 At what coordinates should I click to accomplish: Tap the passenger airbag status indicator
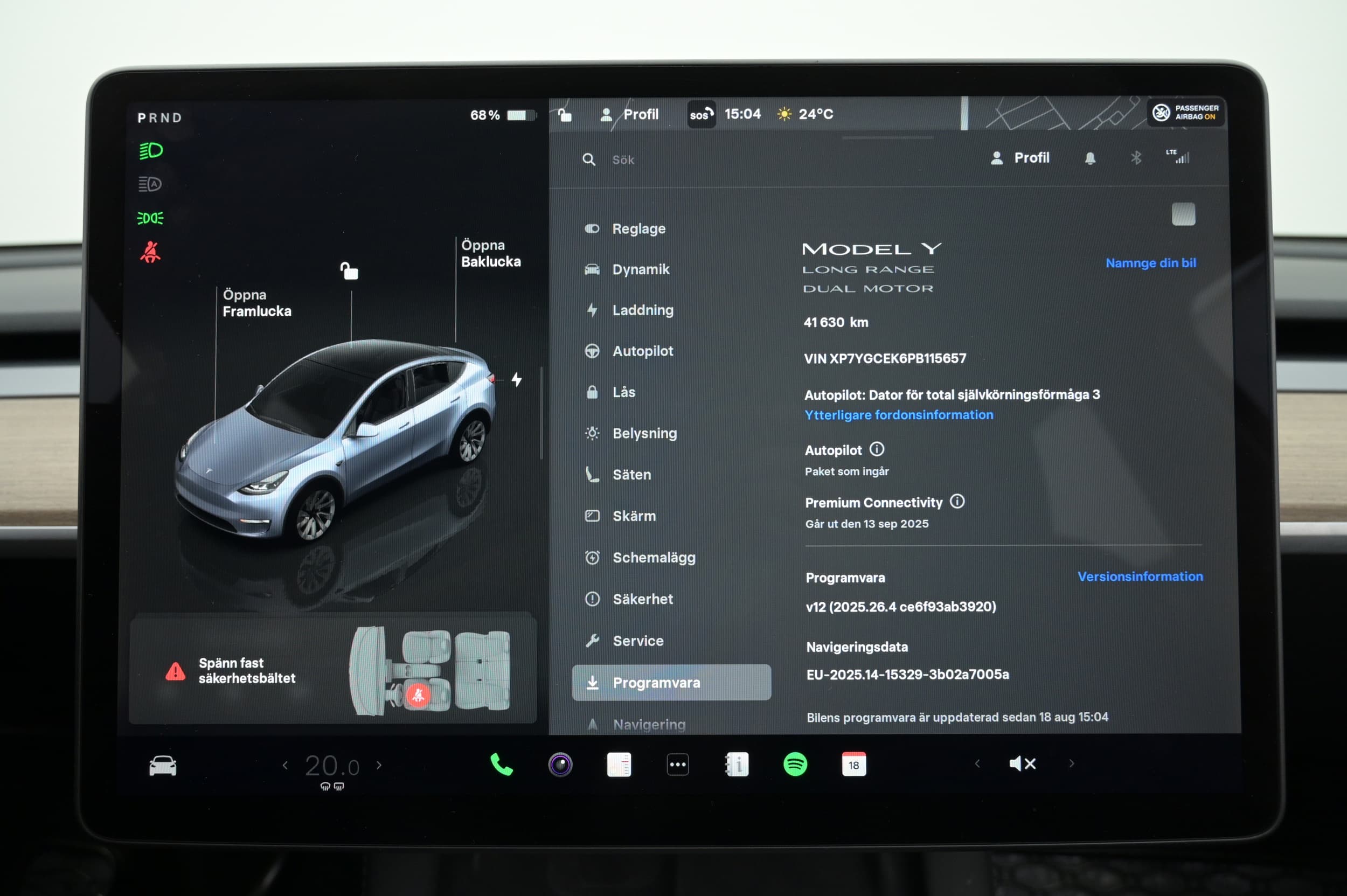point(1185,113)
